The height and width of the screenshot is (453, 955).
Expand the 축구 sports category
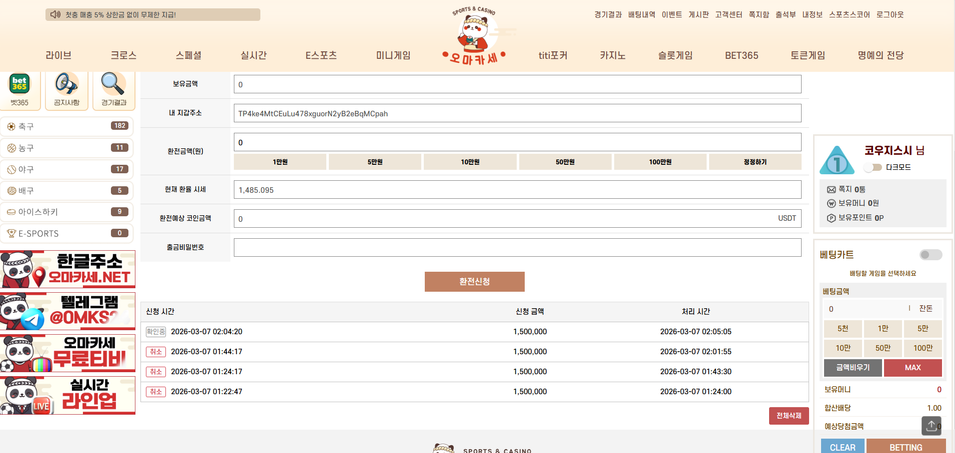68,126
